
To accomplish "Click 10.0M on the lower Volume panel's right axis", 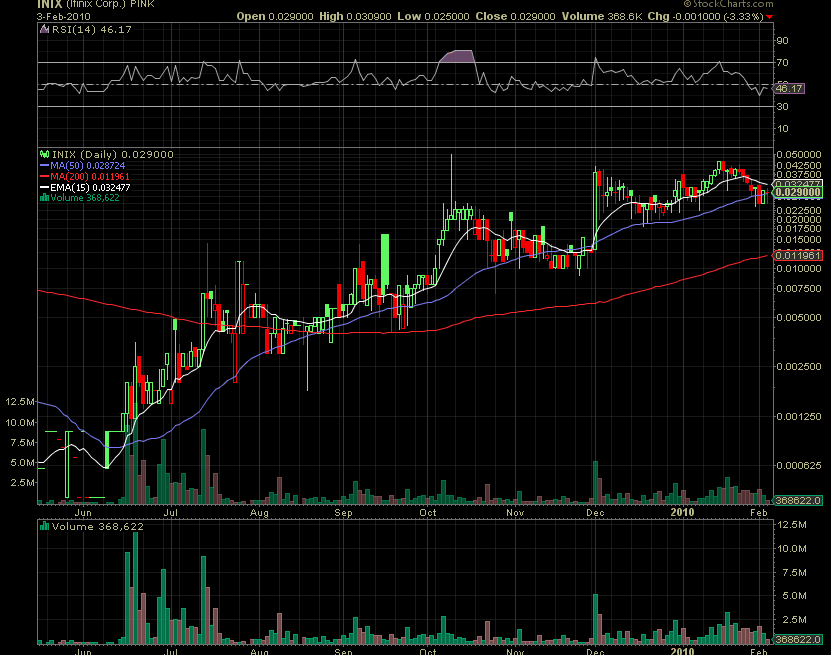I will pos(792,548).
